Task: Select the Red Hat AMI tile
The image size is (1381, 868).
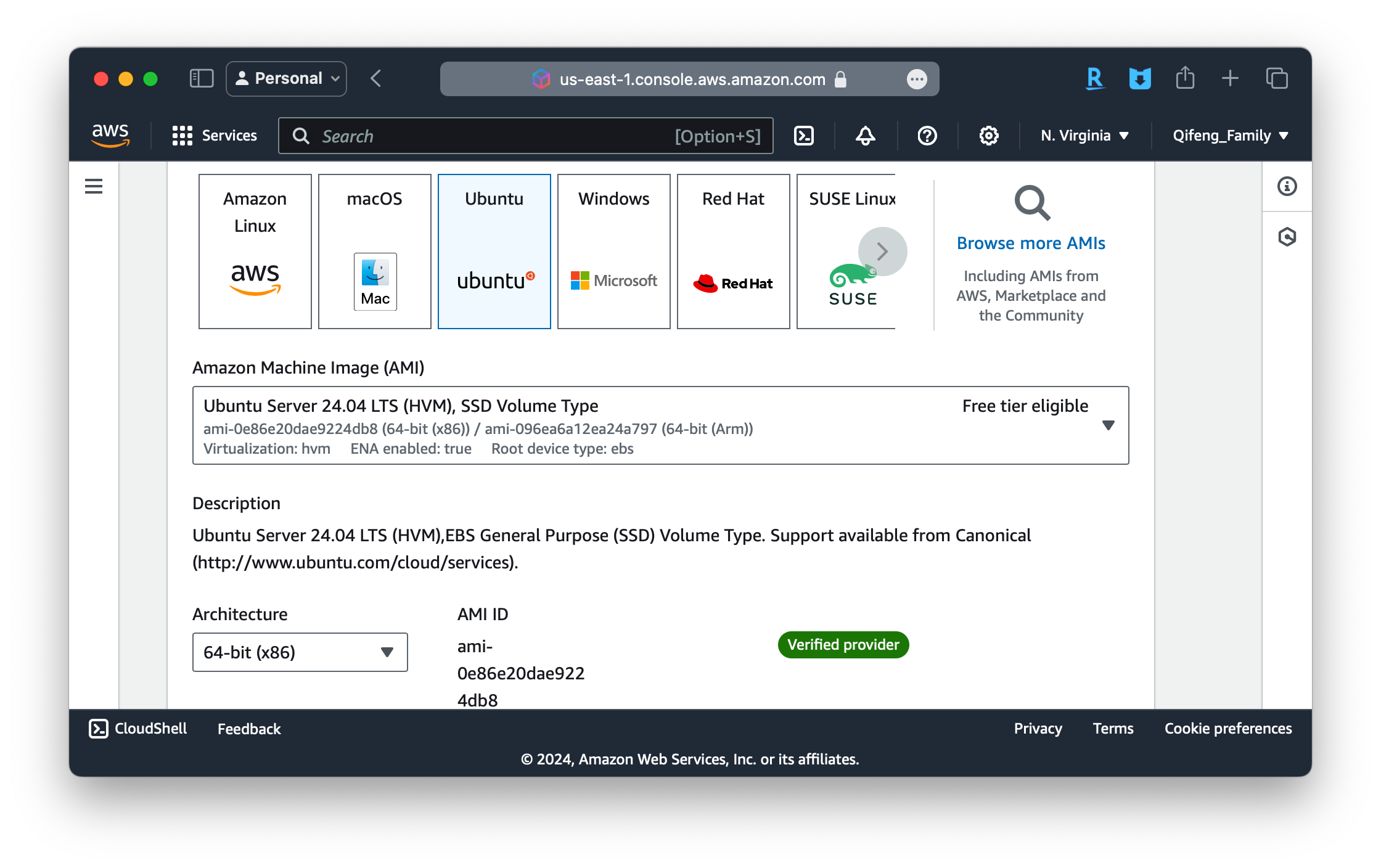Action: click(734, 252)
